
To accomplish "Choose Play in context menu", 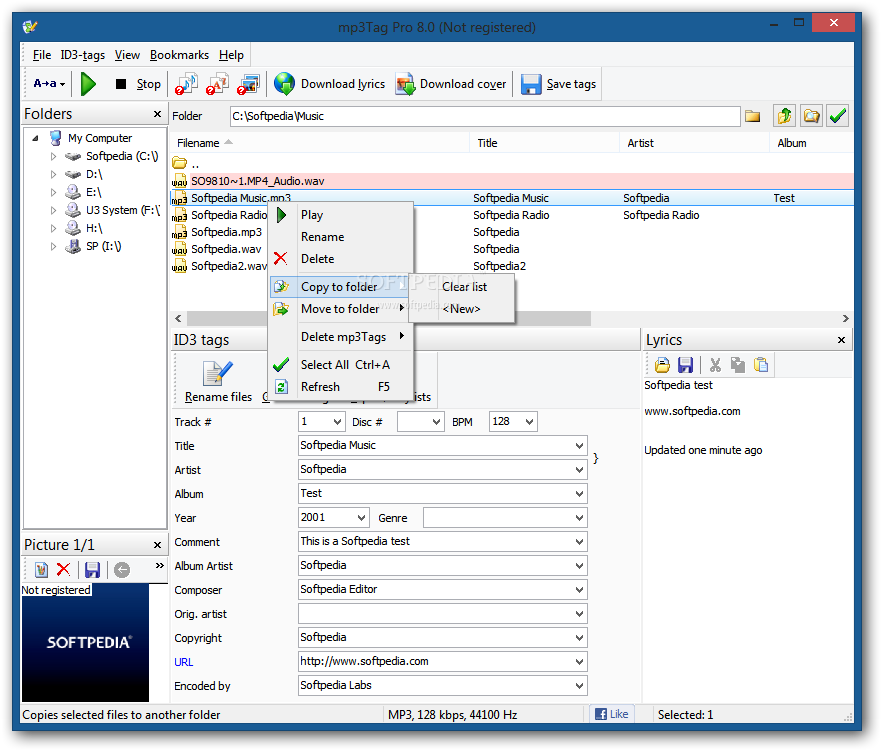I will pyautogui.click(x=341, y=215).
